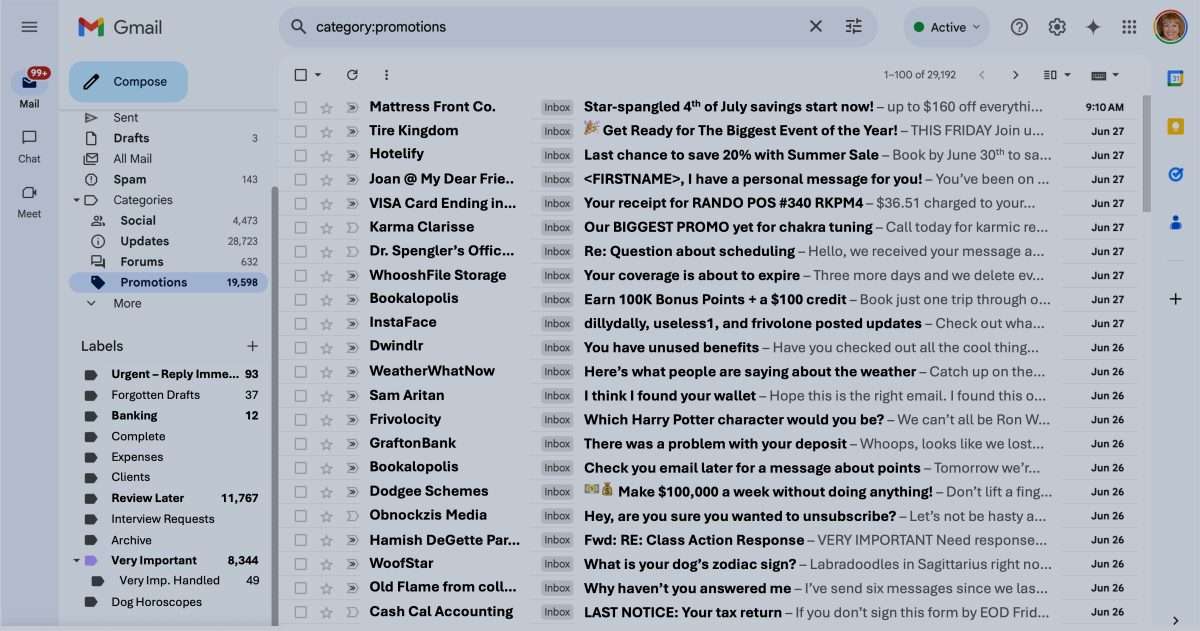1200x631 pixels.
Task: Open Dodgee Schemes $100,000 email
Action: 710,491
